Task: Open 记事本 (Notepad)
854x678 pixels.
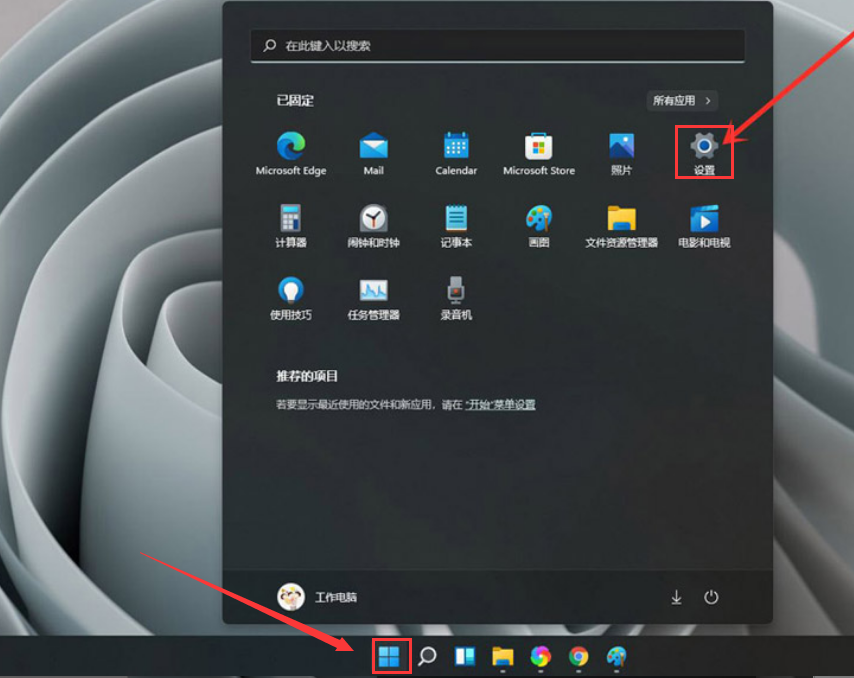Action: [x=455, y=221]
